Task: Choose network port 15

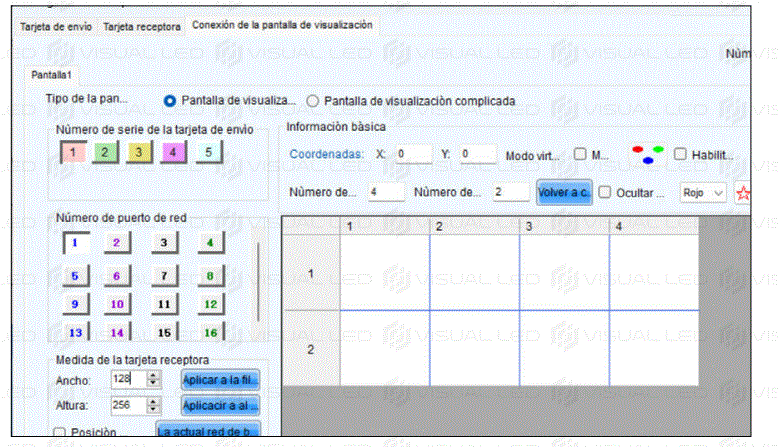Action: coord(164,332)
